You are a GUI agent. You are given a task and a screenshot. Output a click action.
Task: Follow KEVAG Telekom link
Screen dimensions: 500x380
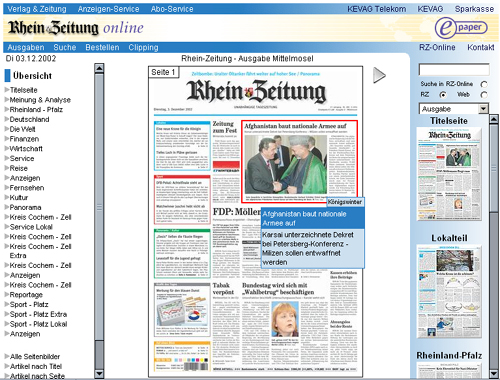(377, 9)
